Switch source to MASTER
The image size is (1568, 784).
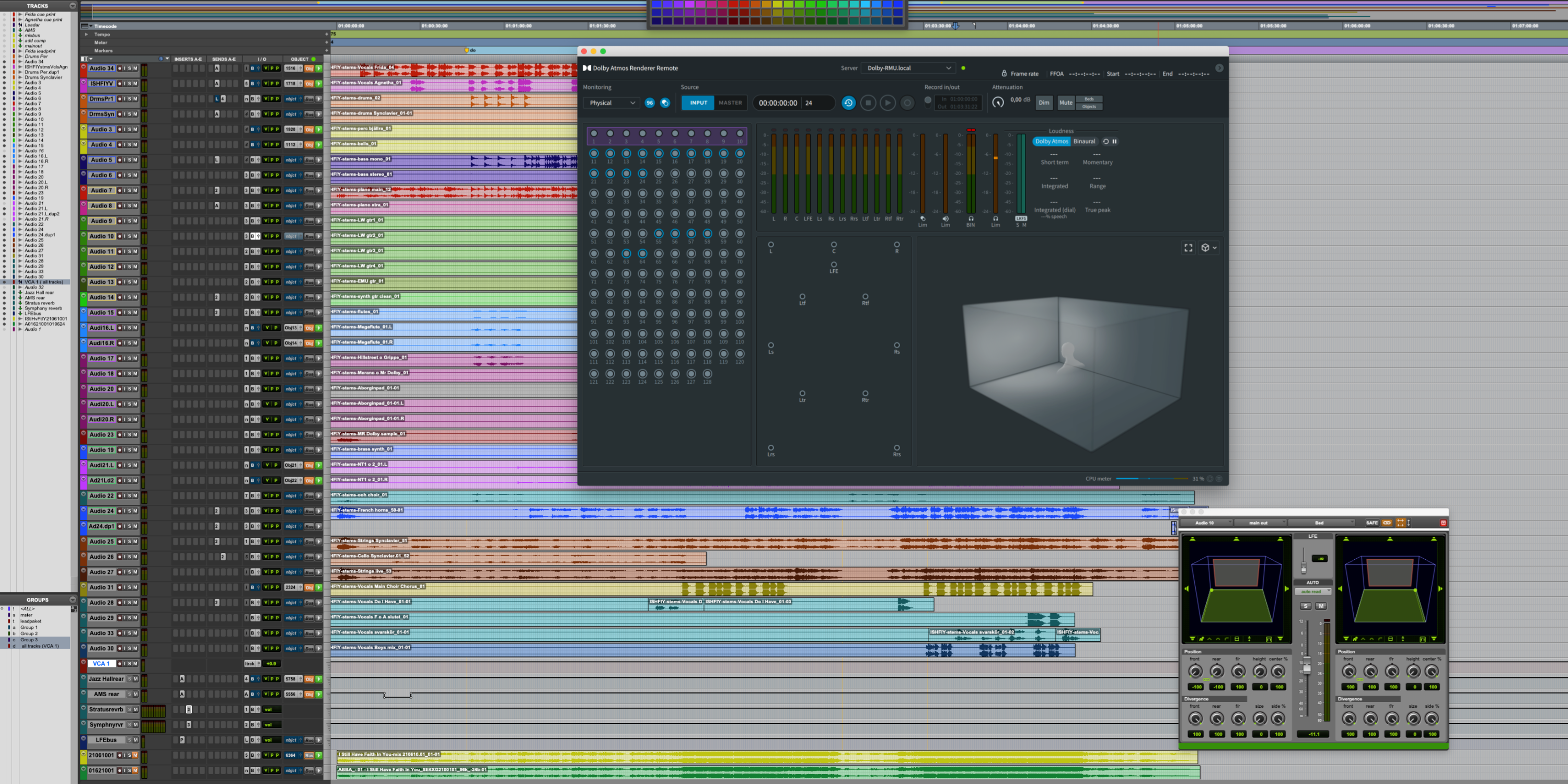click(x=730, y=103)
